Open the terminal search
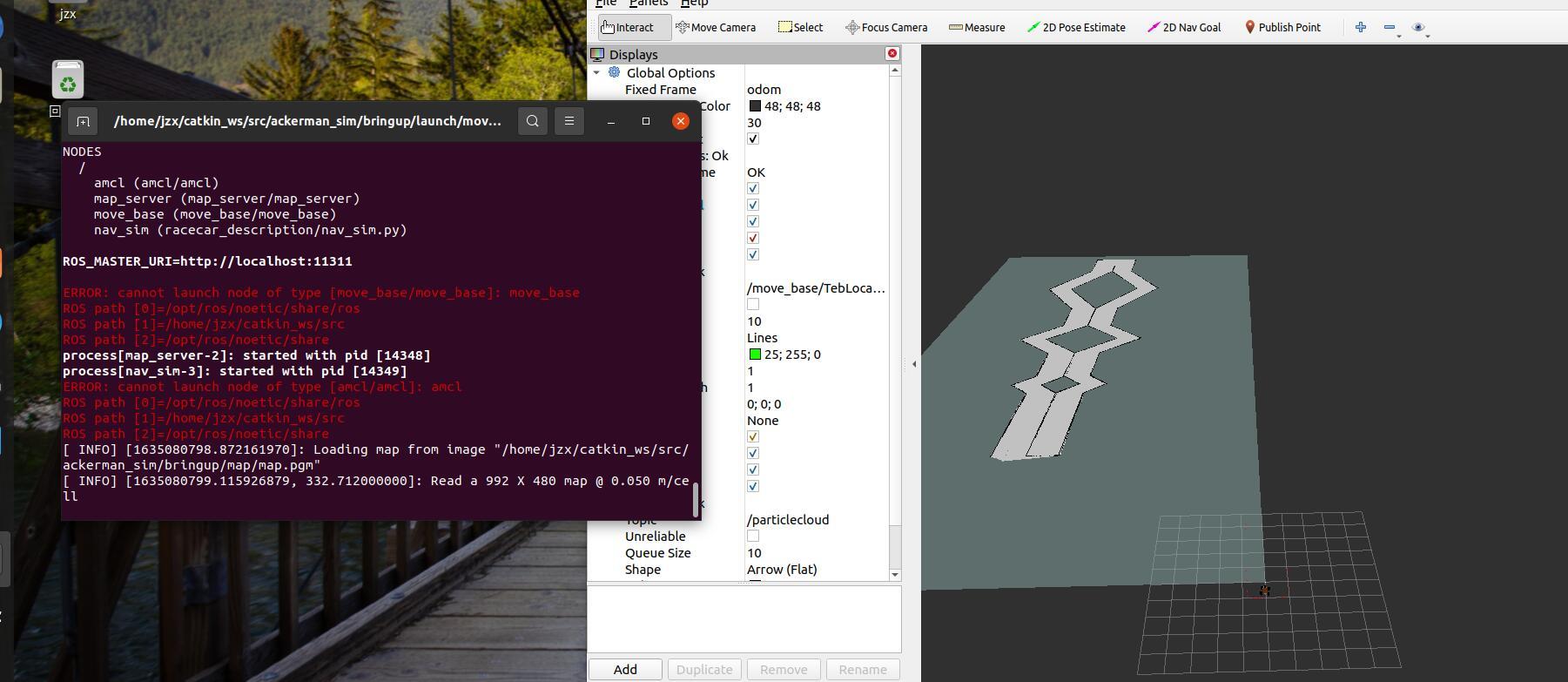Screen dimensions: 1568x682 click(533, 121)
